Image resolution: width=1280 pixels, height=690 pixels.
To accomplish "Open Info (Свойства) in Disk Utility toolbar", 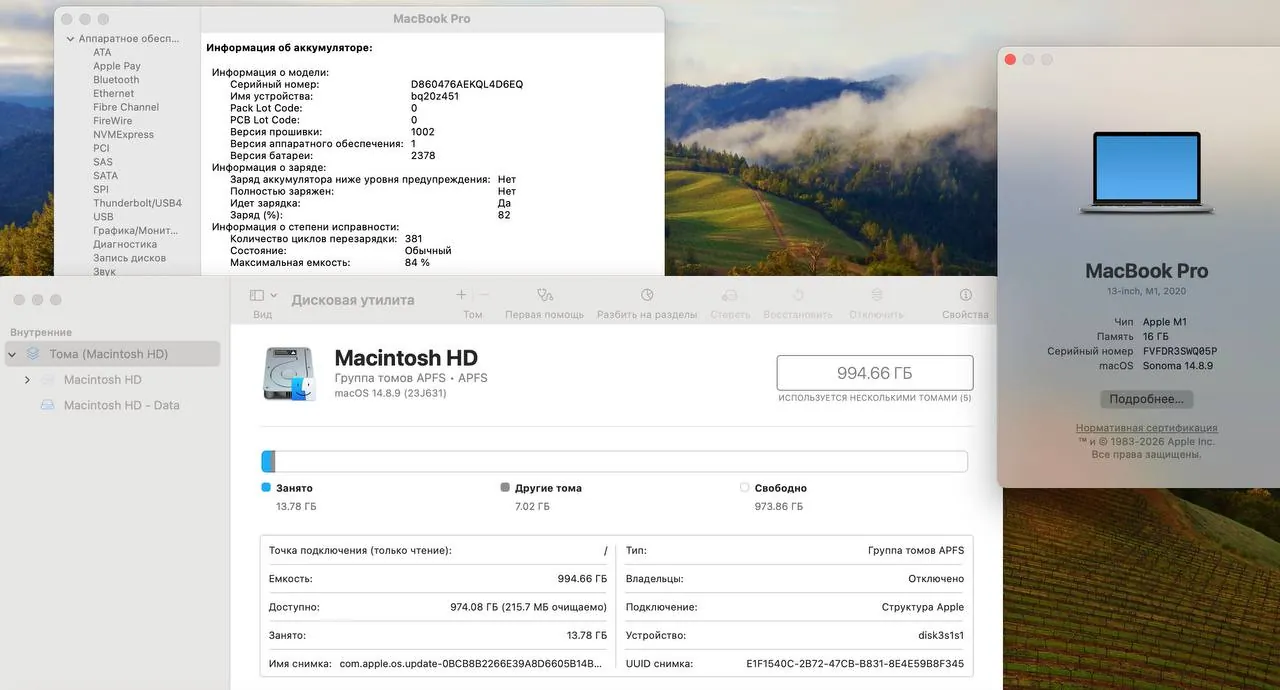I will click(x=965, y=295).
